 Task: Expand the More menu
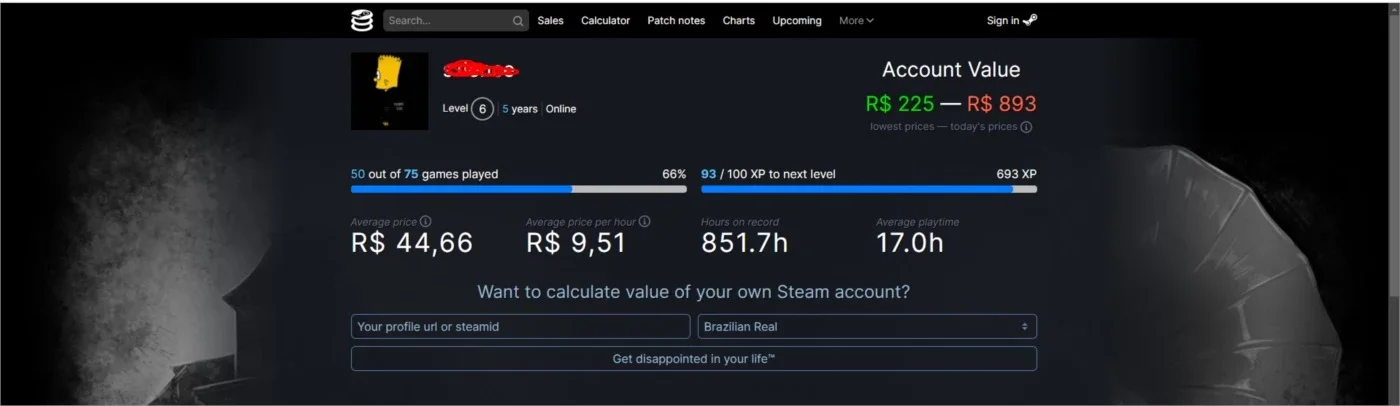(856, 20)
